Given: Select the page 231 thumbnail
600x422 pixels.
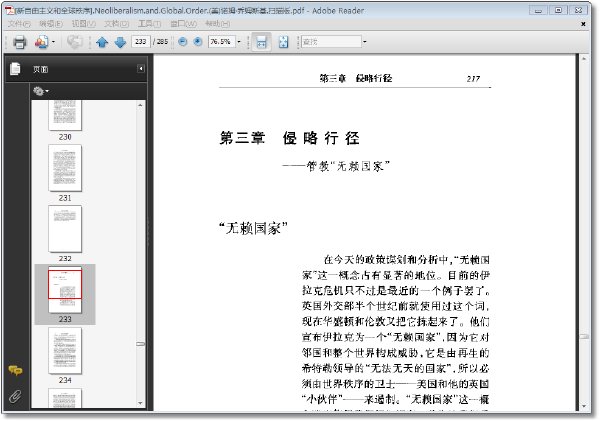Looking at the screenshot, I should pyautogui.click(x=65, y=168).
